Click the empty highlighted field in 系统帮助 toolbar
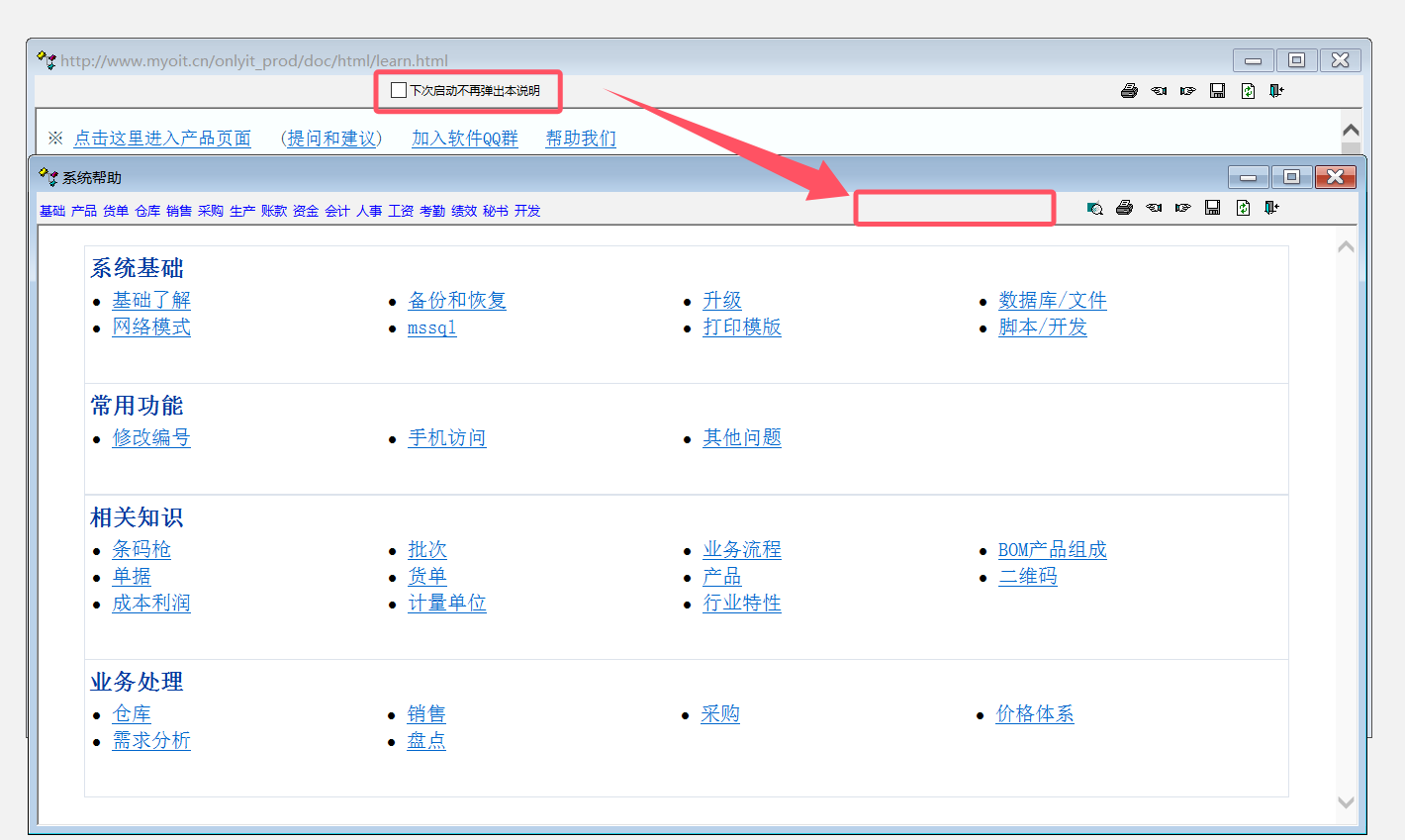The height and width of the screenshot is (840, 1405). pos(955,208)
